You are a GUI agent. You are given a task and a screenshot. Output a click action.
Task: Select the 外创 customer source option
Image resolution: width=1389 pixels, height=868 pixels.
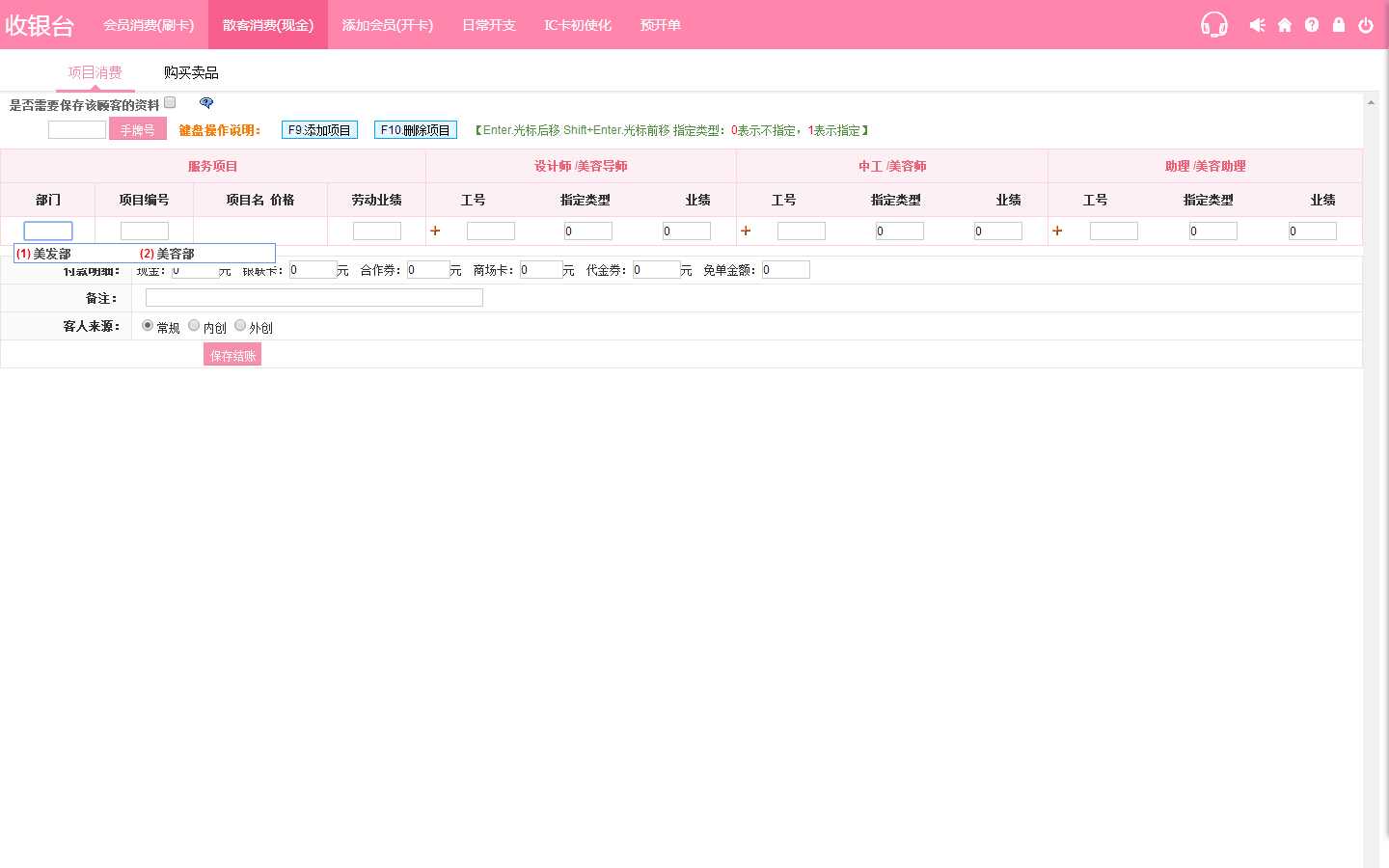(x=240, y=326)
